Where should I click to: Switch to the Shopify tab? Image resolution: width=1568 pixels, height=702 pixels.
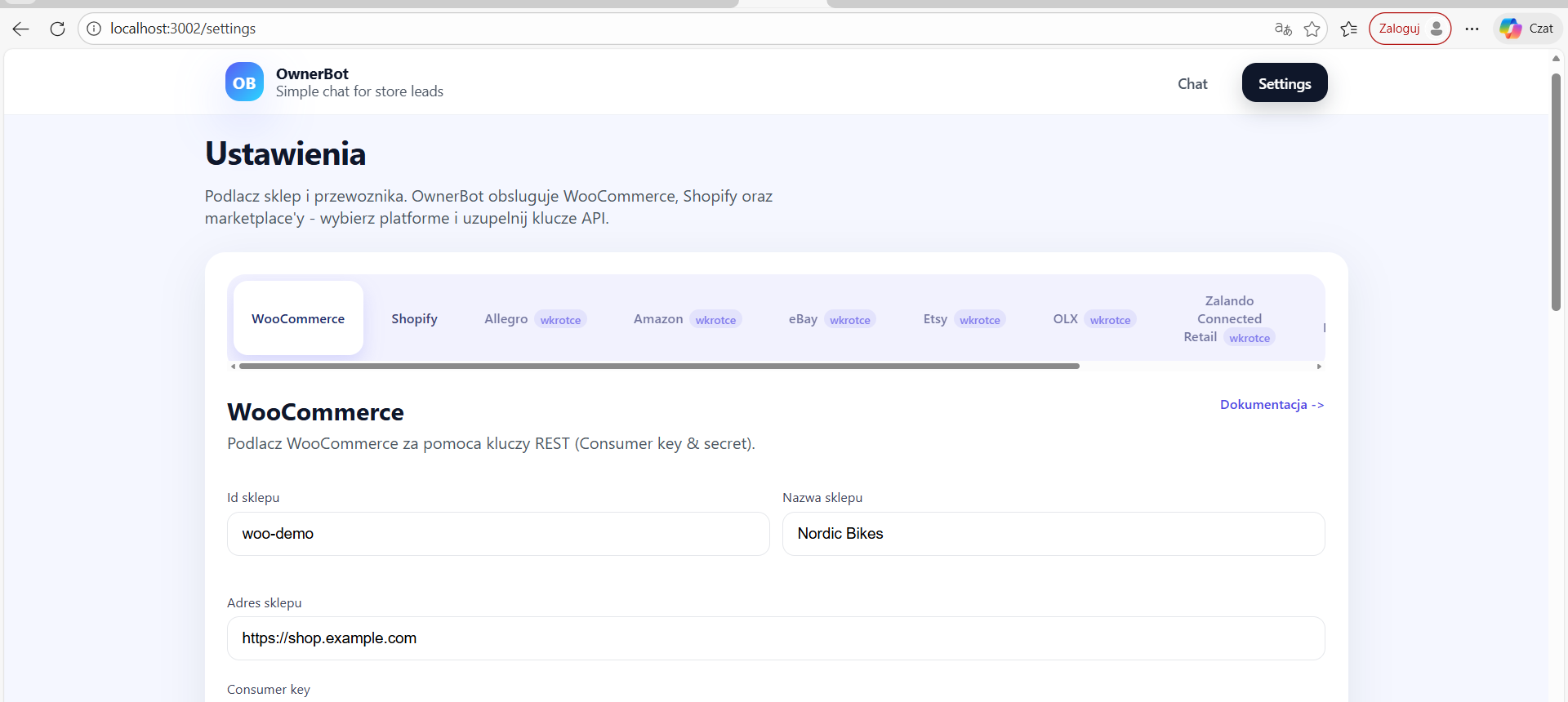click(x=414, y=318)
